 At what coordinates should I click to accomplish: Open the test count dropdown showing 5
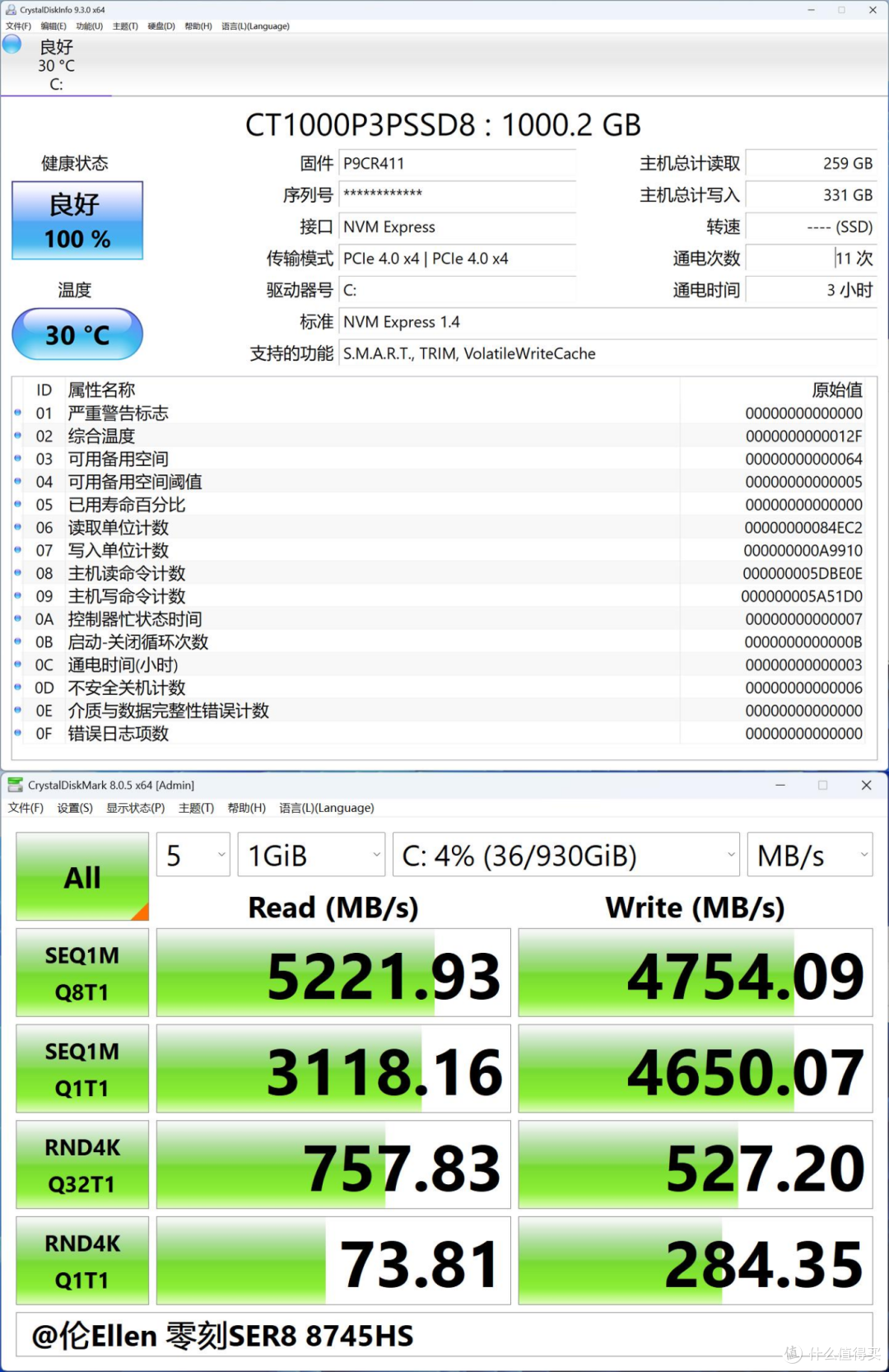(193, 855)
